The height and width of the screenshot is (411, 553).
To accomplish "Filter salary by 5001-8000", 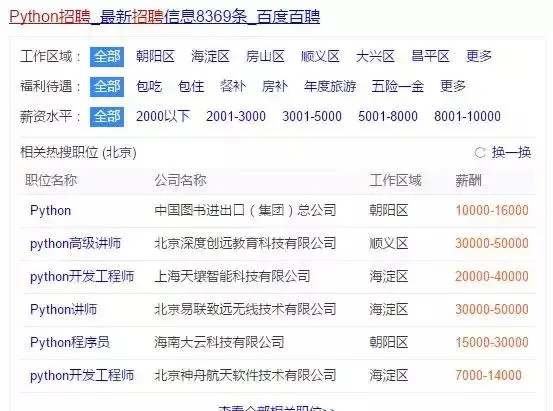I will tap(388, 116).
